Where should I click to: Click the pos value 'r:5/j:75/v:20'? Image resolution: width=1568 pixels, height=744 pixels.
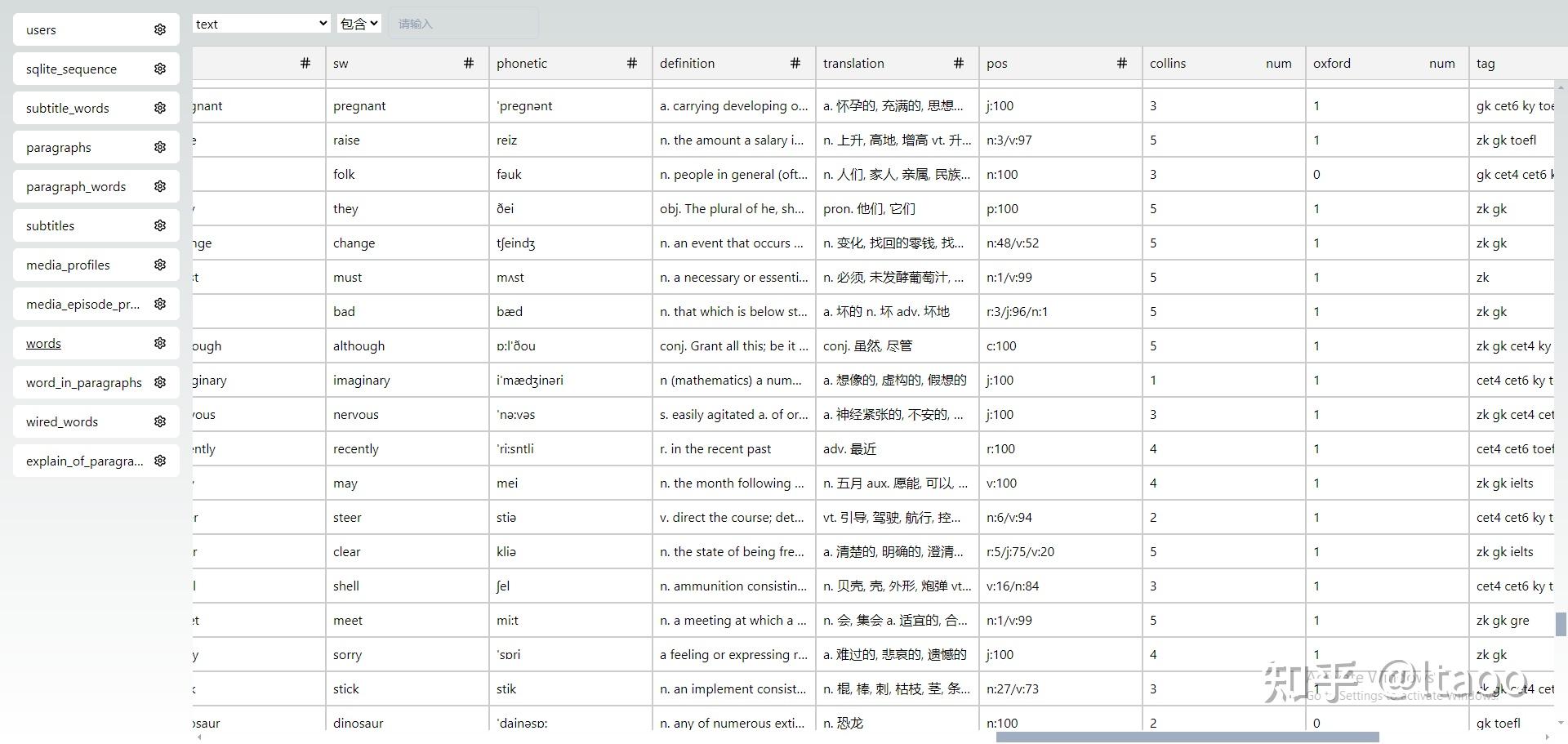[1060, 552]
